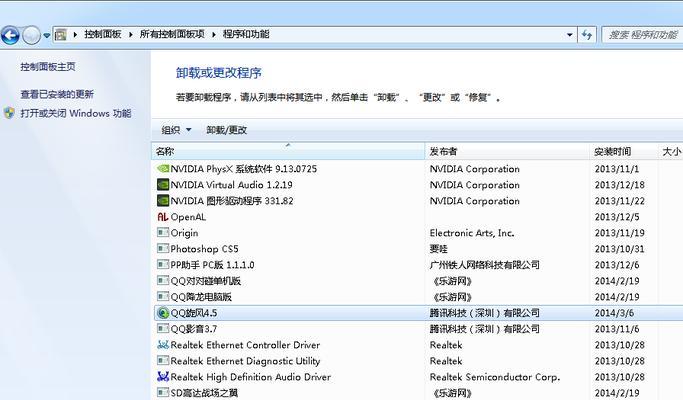Sort by the 名称 column header
683x400 pixels.
click(x=288, y=151)
